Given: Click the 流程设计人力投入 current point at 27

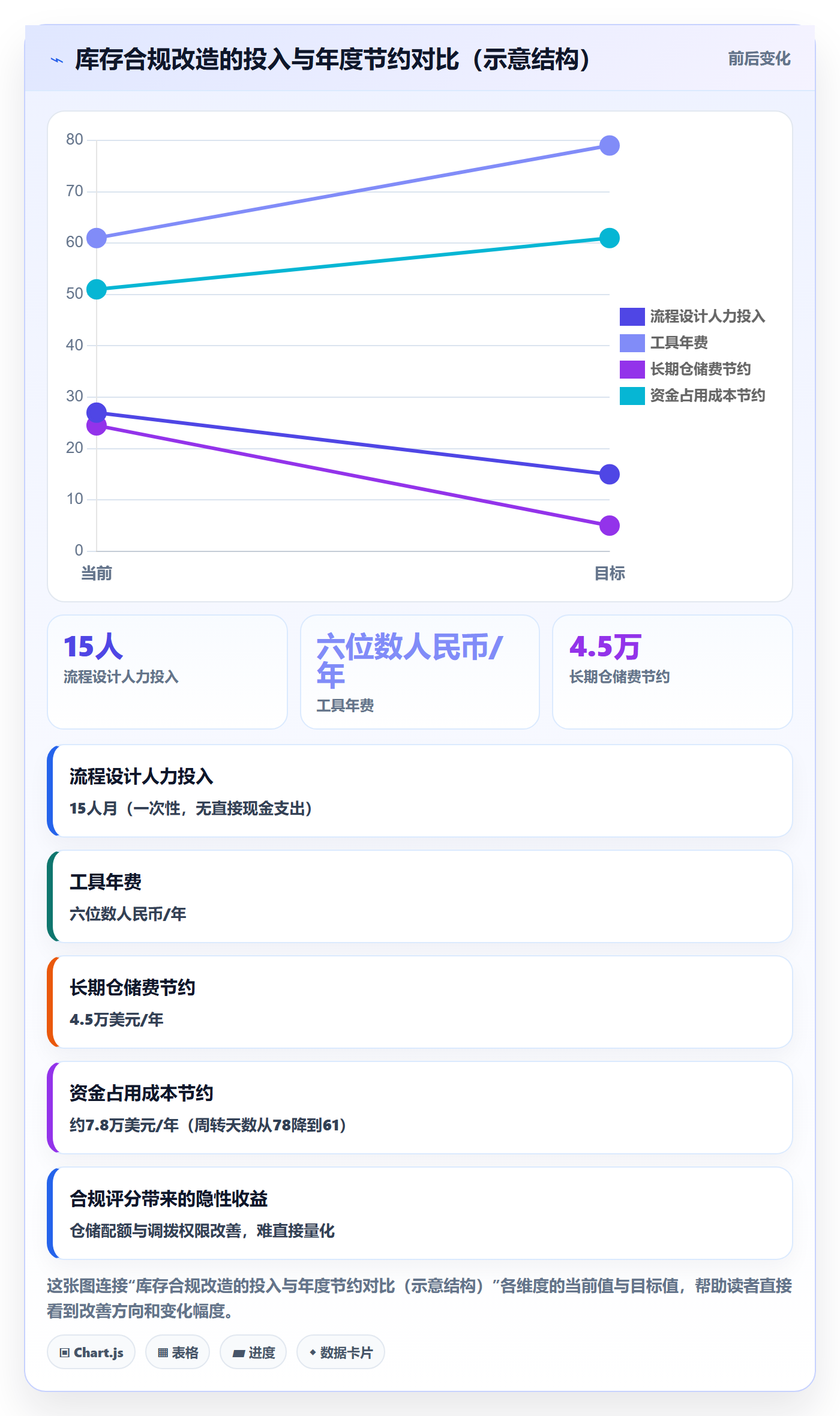Looking at the screenshot, I should pos(97,412).
